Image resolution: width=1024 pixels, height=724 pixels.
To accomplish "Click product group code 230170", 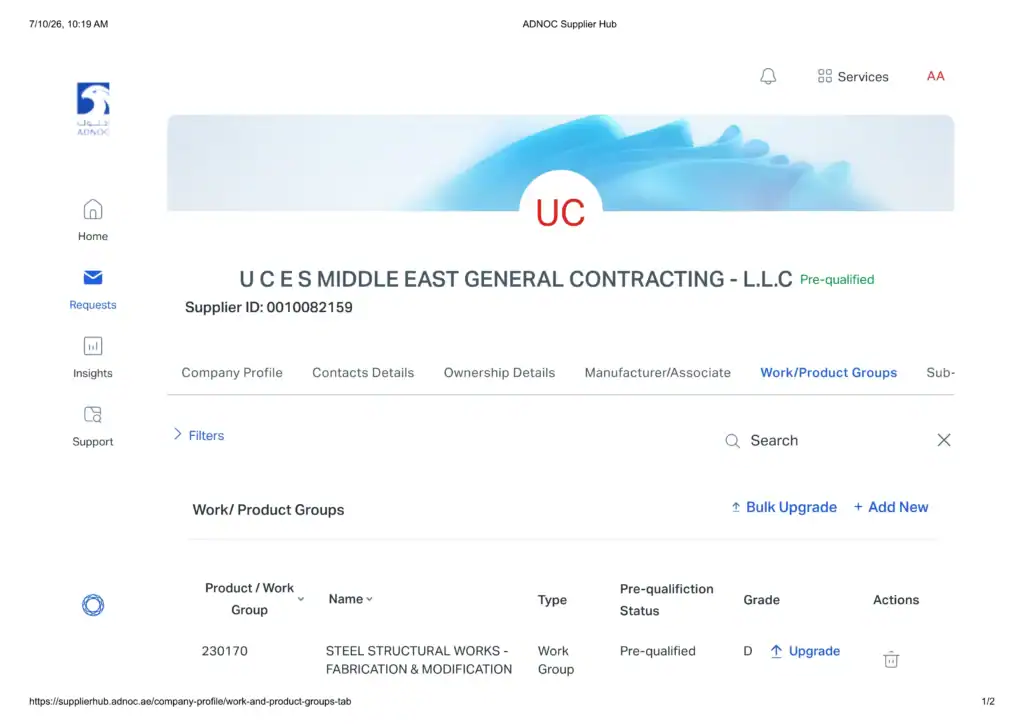I will 225,651.
